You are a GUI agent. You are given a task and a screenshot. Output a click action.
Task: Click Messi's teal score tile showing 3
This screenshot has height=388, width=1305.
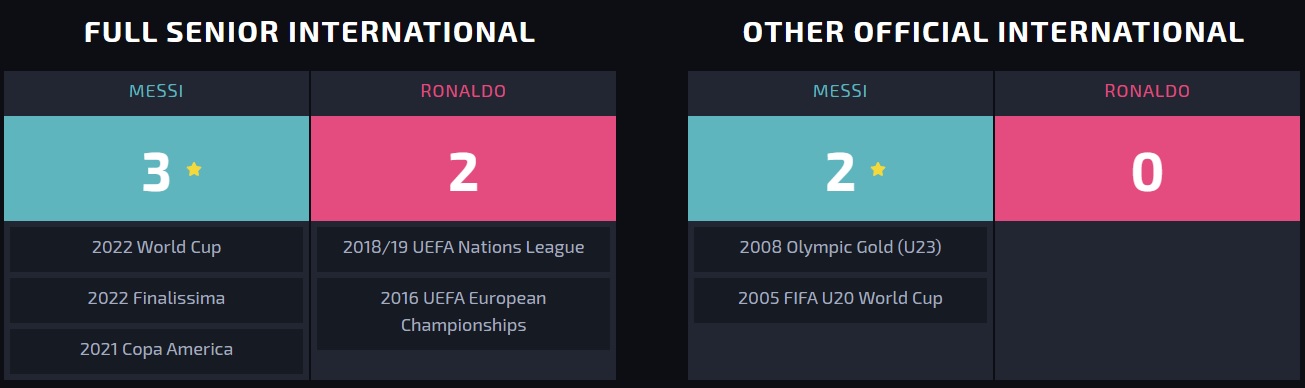[156, 169]
